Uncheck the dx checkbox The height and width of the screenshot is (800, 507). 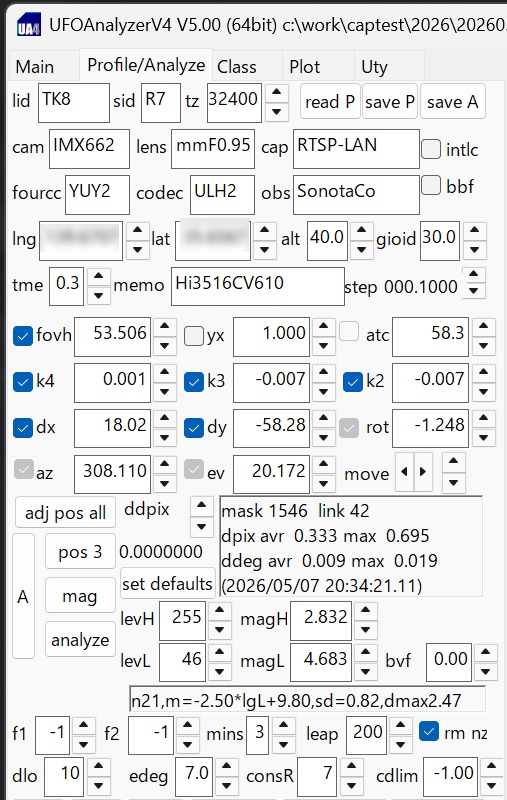pos(23,428)
